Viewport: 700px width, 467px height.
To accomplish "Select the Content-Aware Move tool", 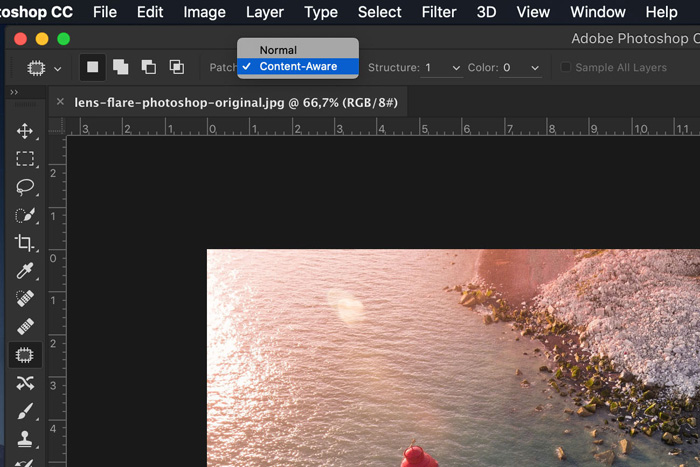I will pyautogui.click(x=25, y=383).
